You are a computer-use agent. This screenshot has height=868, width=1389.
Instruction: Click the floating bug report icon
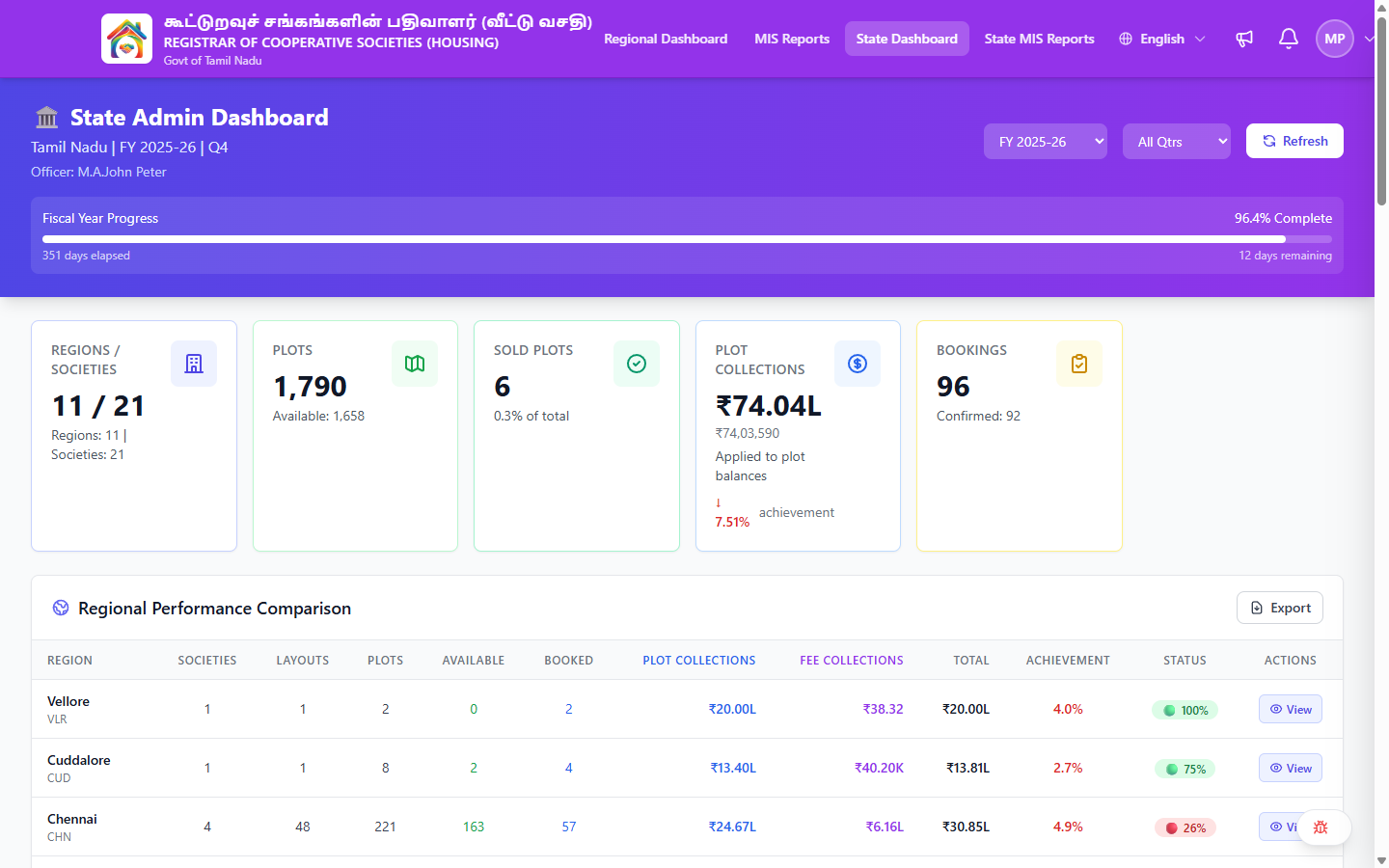click(1321, 827)
